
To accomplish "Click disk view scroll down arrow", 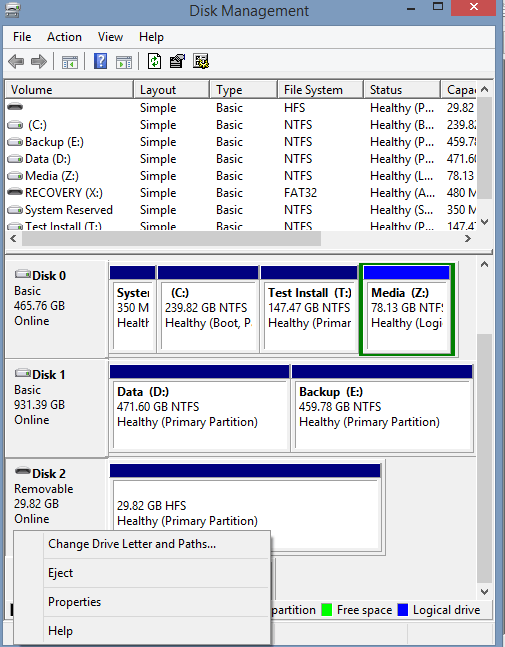I will 485,591.
